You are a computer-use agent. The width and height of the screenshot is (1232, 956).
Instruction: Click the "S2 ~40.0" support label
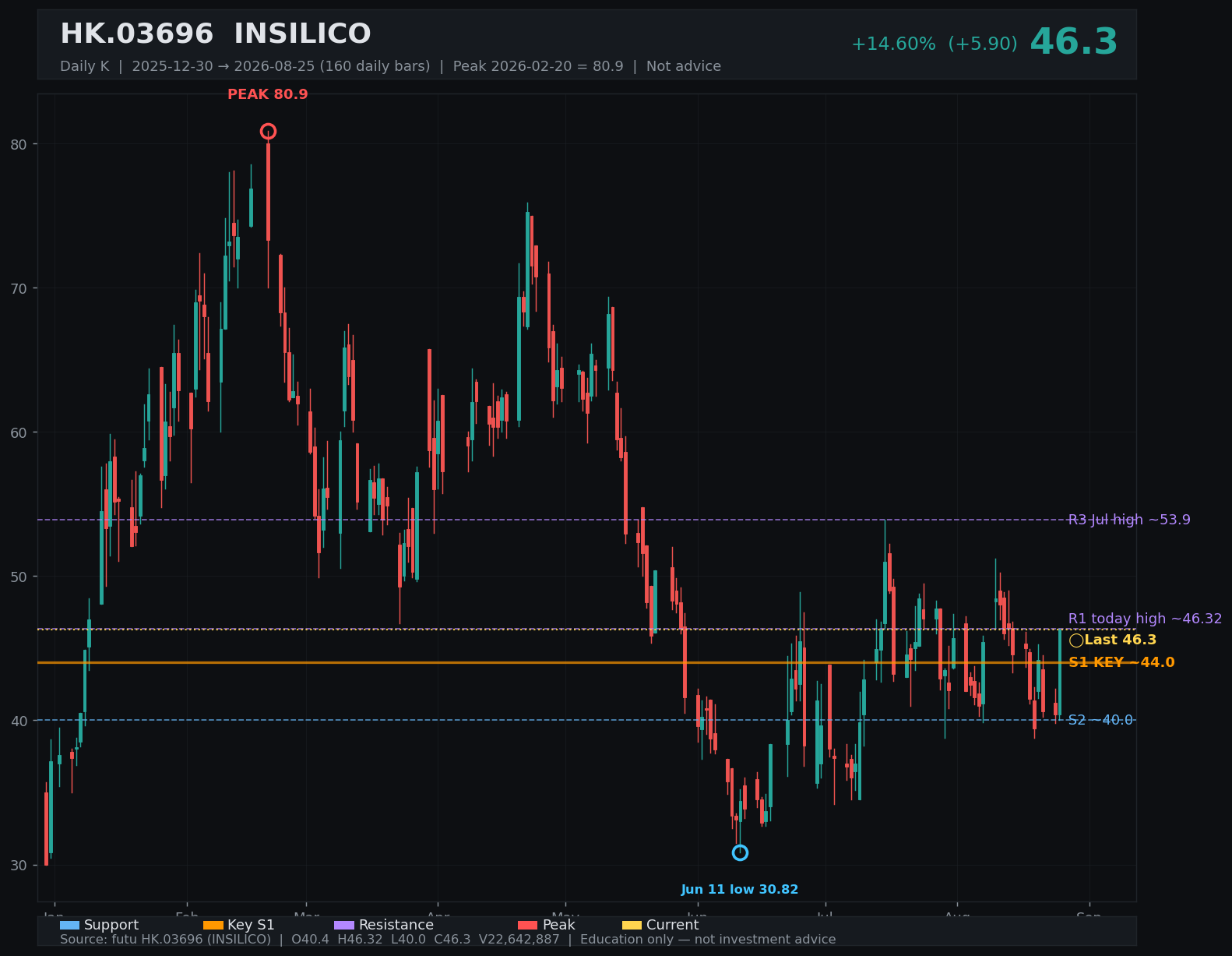pos(1100,720)
